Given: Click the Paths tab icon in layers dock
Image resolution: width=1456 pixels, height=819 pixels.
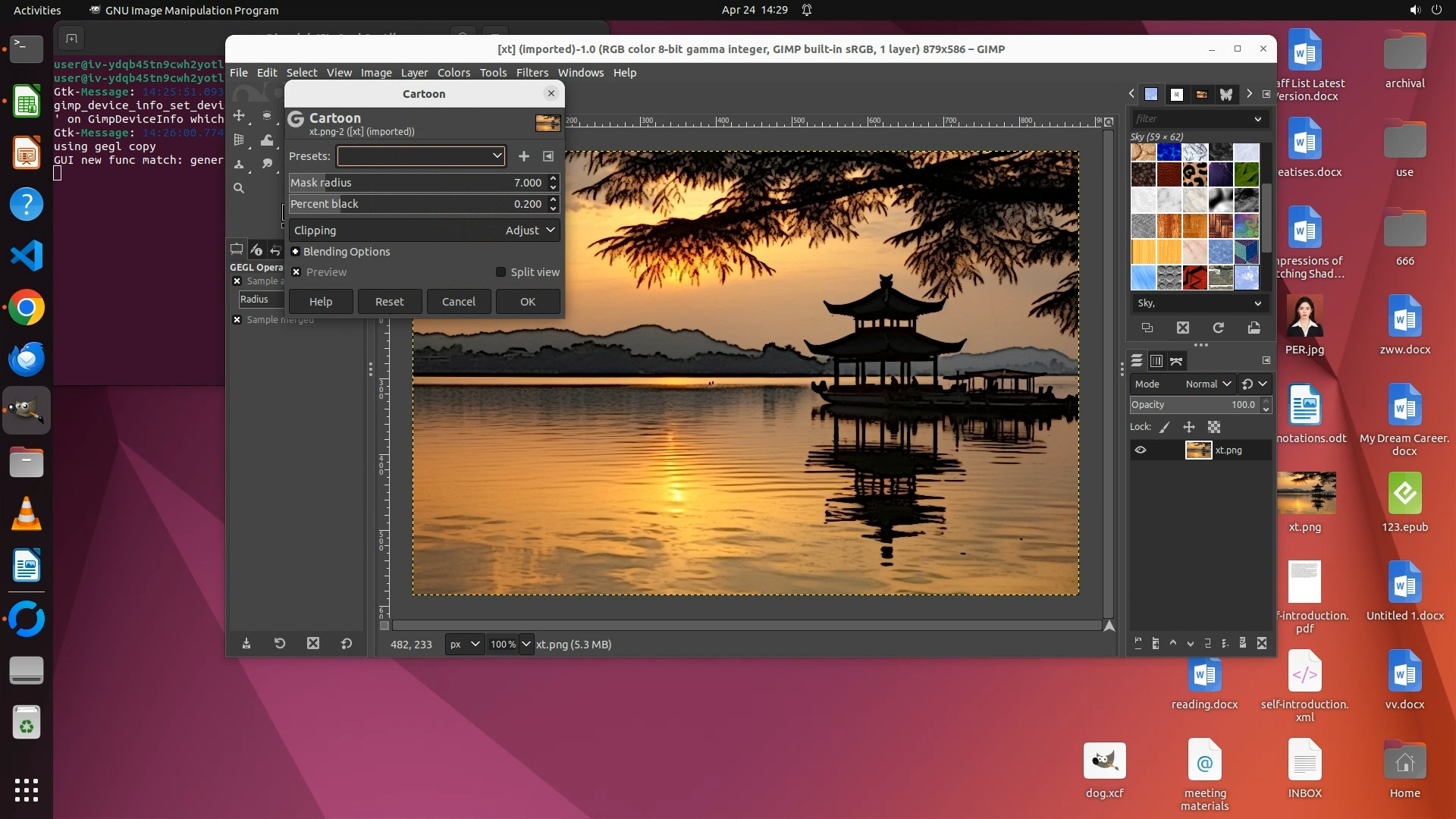Looking at the screenshot, I should pos(1176,361).
